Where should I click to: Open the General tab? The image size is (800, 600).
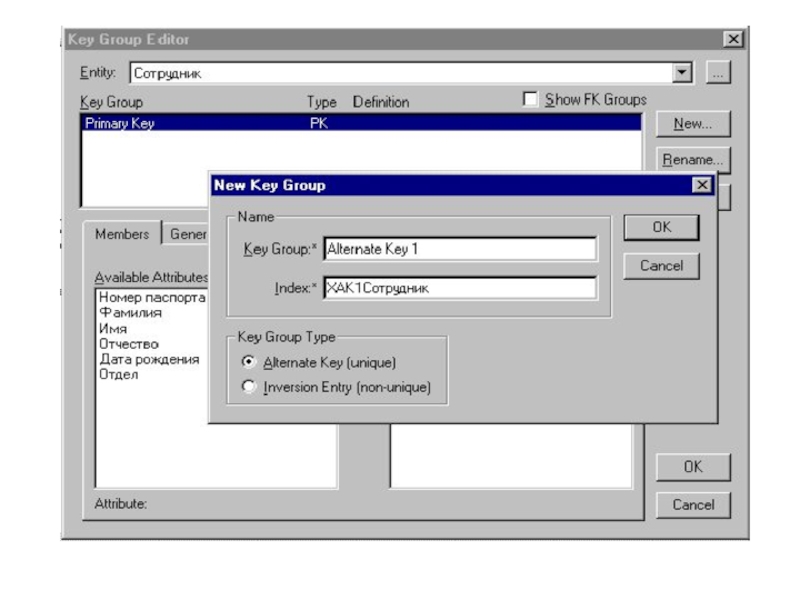click(188, 234)
